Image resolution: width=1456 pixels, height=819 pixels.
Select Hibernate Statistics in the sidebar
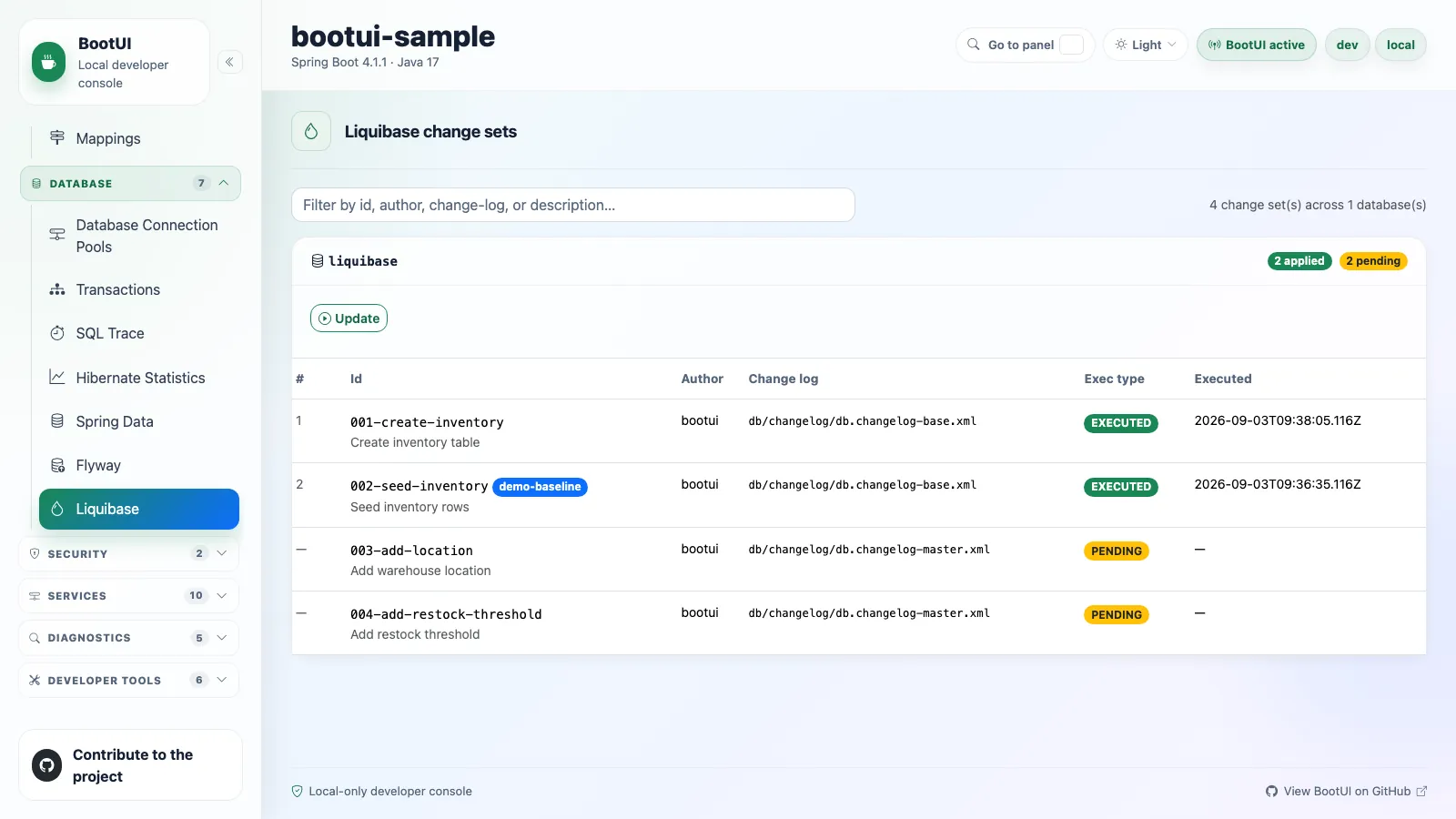click(x=138, y=378)
